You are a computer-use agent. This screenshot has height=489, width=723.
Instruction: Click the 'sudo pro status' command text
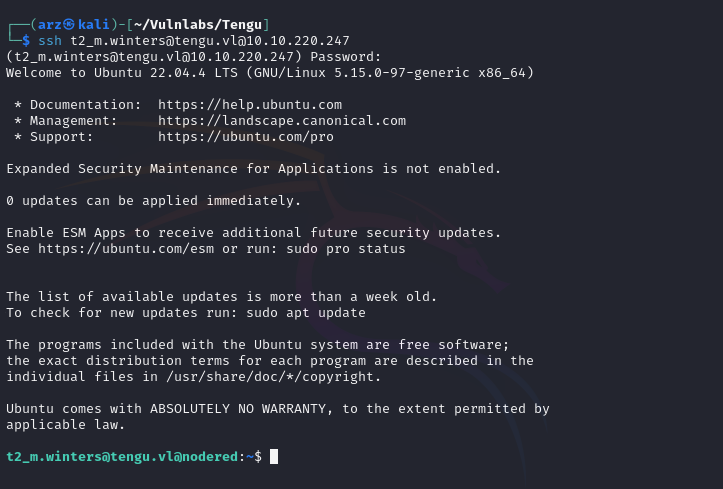[x=346, y=249]
